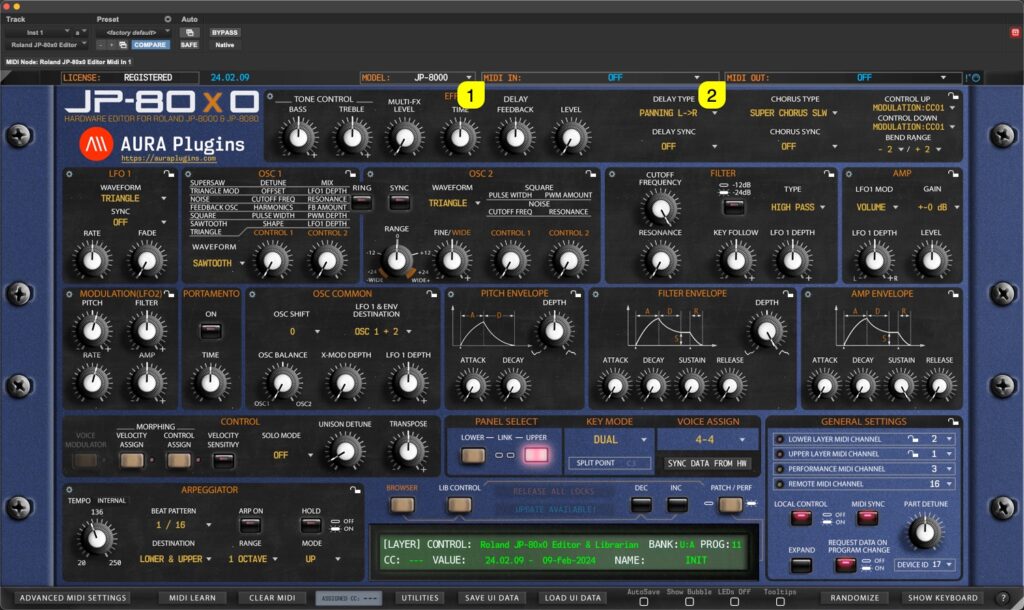The height and width of the screenshot is (610, 1024).
Task: Check the Show Bubble checkbox
Action: pos(689,602)
